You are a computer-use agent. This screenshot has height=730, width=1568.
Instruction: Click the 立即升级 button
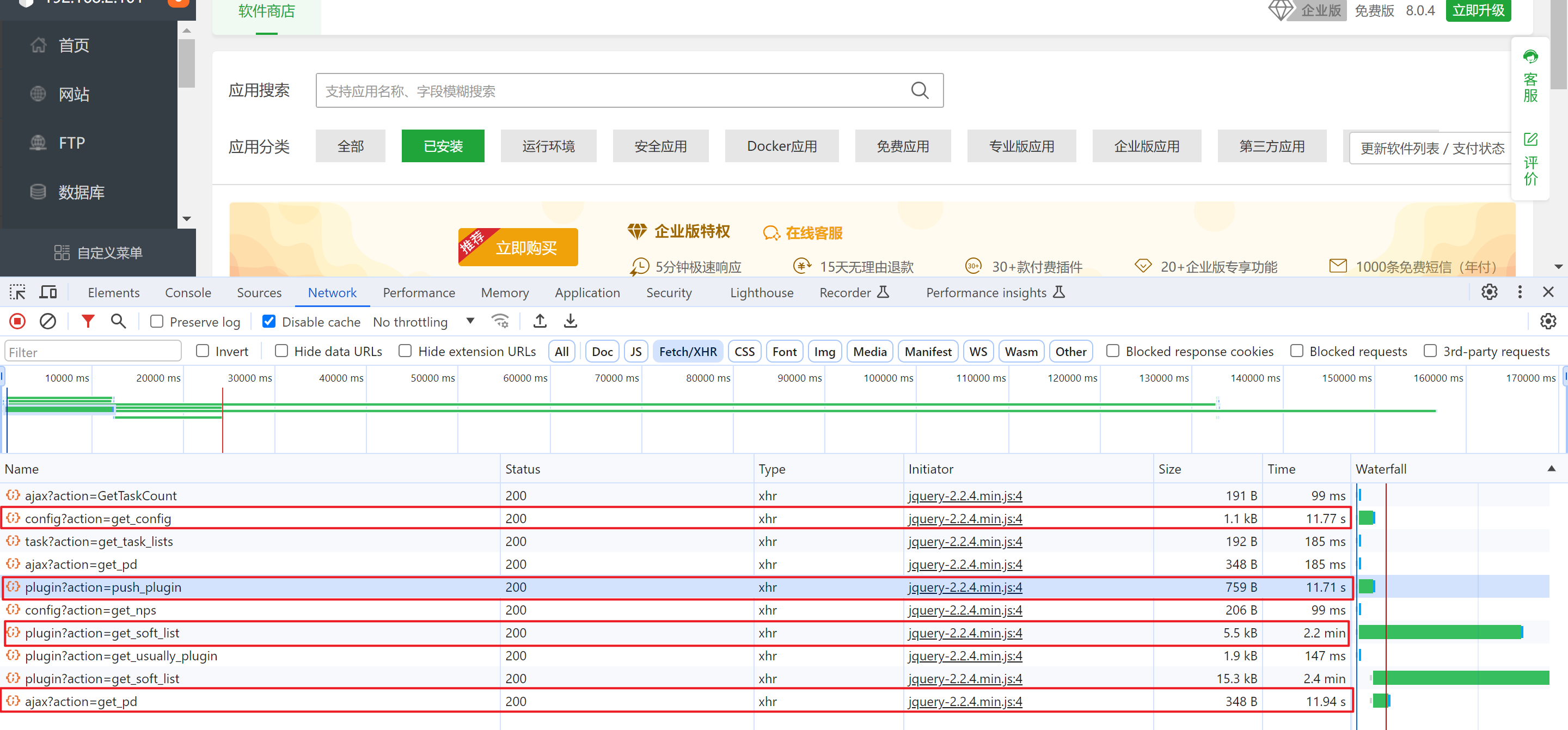tap(1478, 10)
